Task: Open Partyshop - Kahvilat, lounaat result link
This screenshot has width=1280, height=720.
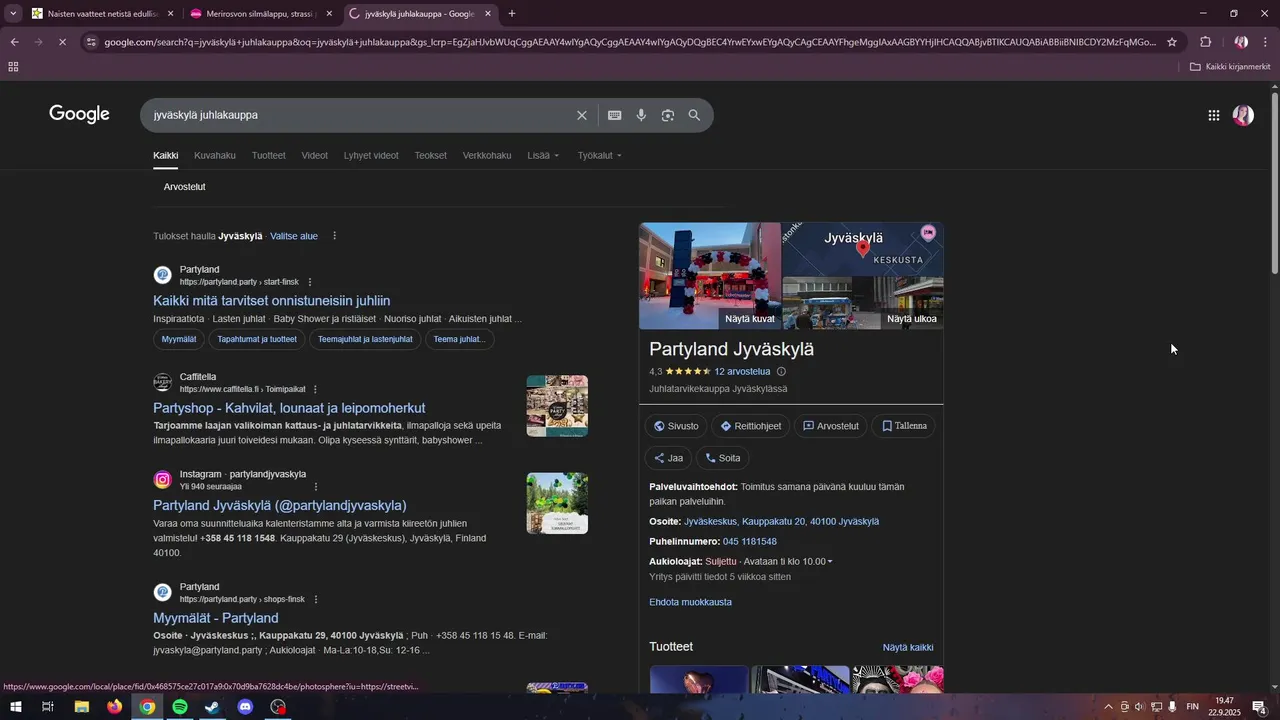Action: pyautogui.click(x=289, y=408)
